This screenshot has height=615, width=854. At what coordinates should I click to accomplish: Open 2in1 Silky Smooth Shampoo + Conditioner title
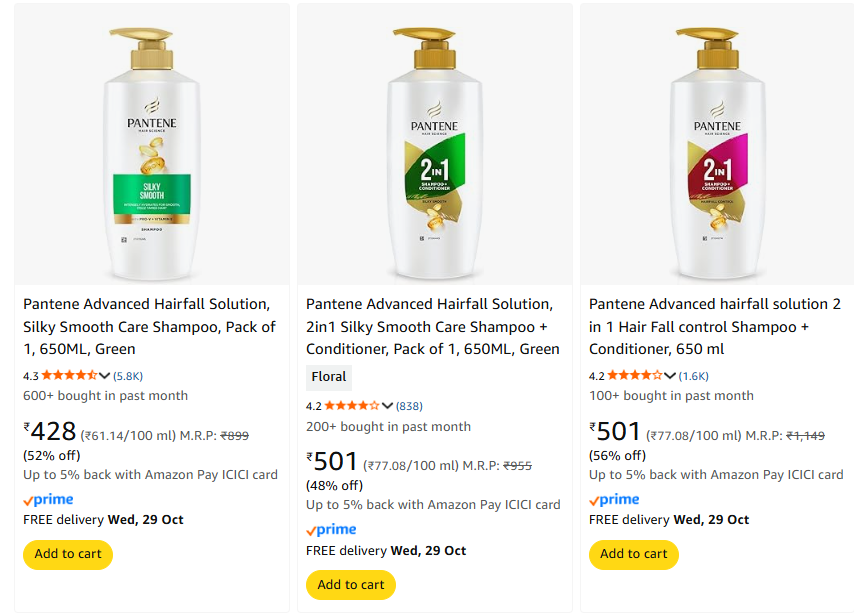tap(433, 326)
